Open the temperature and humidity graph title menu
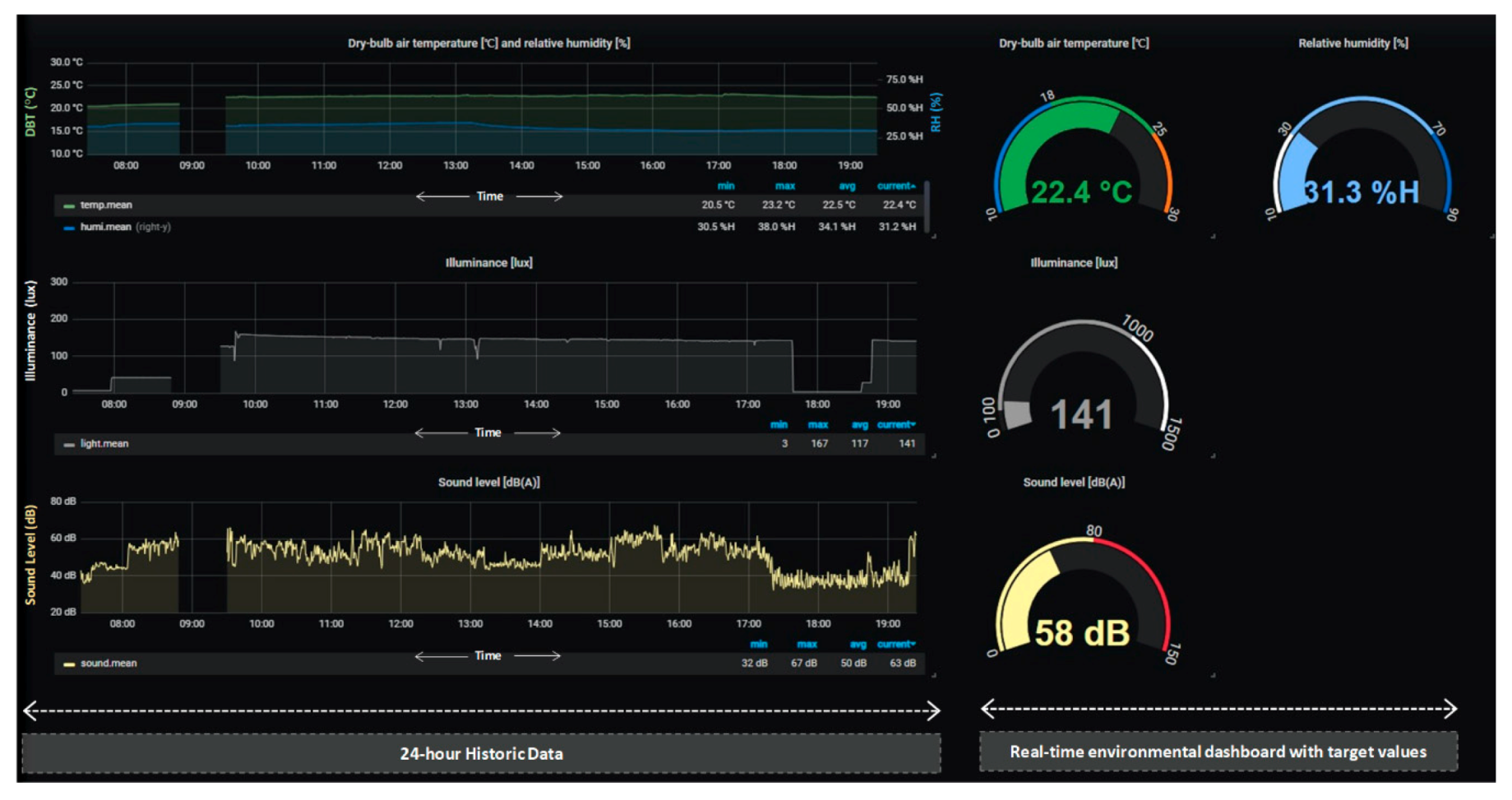 point(488,44)
